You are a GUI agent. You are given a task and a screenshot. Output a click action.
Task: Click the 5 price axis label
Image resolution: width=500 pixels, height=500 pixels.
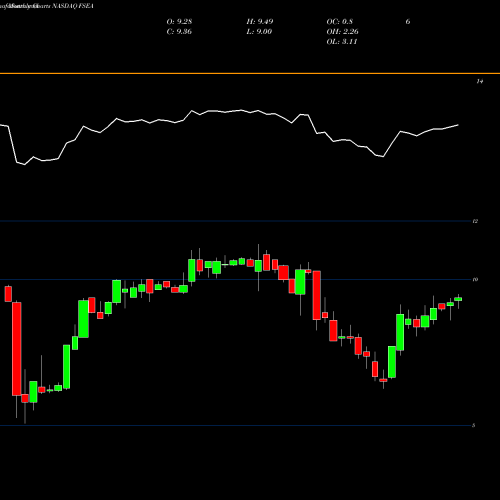pyautogui.click(x=473, y=425)
